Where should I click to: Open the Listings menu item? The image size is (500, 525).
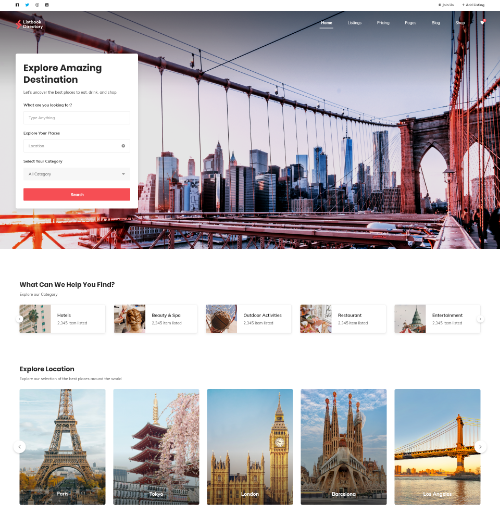355,23
